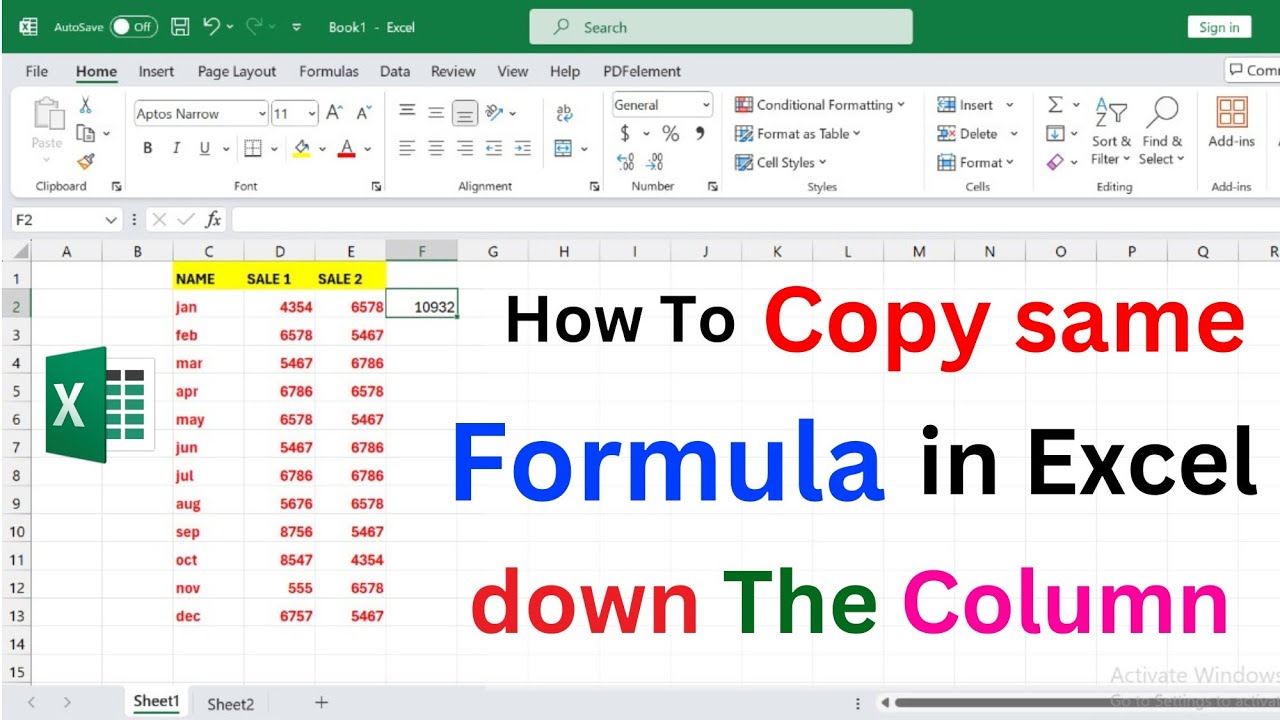1280x720 pixels.
Task: Open Find & Select
Action: [x=1162, y=131]
